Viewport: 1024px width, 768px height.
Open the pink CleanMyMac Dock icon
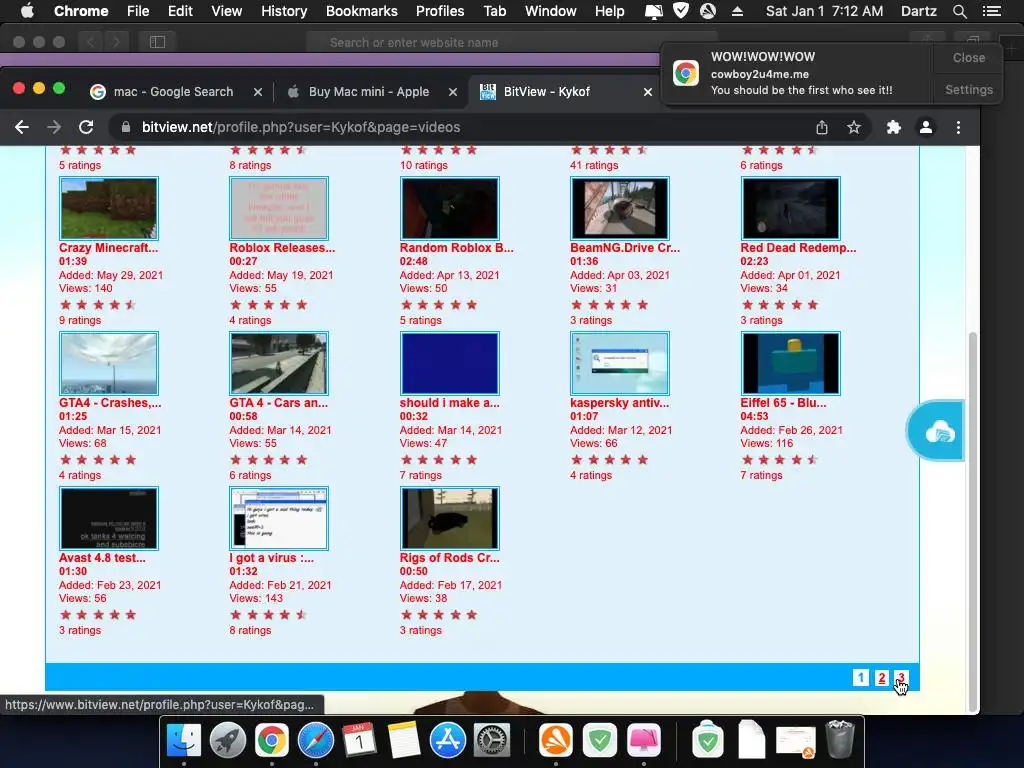tap(644, 741)
